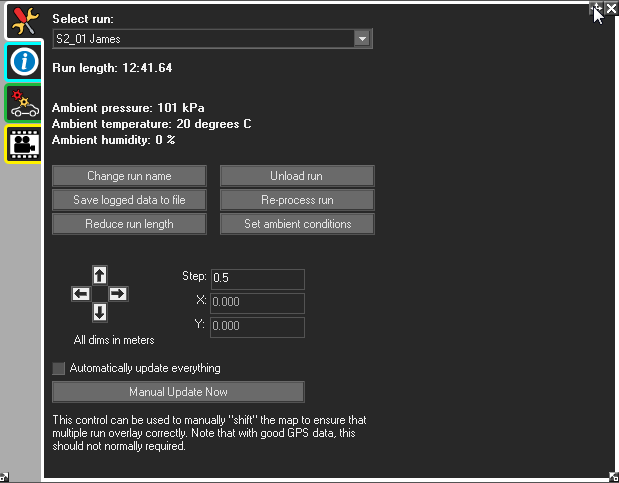The width and height of the screenshot is (619, 483).
Task: Shift map right with right arrow
Action: click(x=118, y=293)
